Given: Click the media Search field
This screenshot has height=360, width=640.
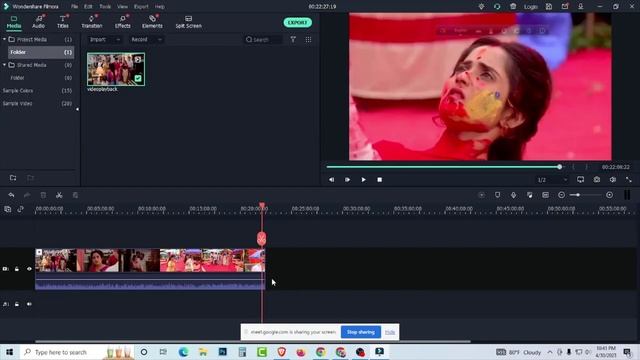Looking at the screenshot, I should [x=264, y=40].
